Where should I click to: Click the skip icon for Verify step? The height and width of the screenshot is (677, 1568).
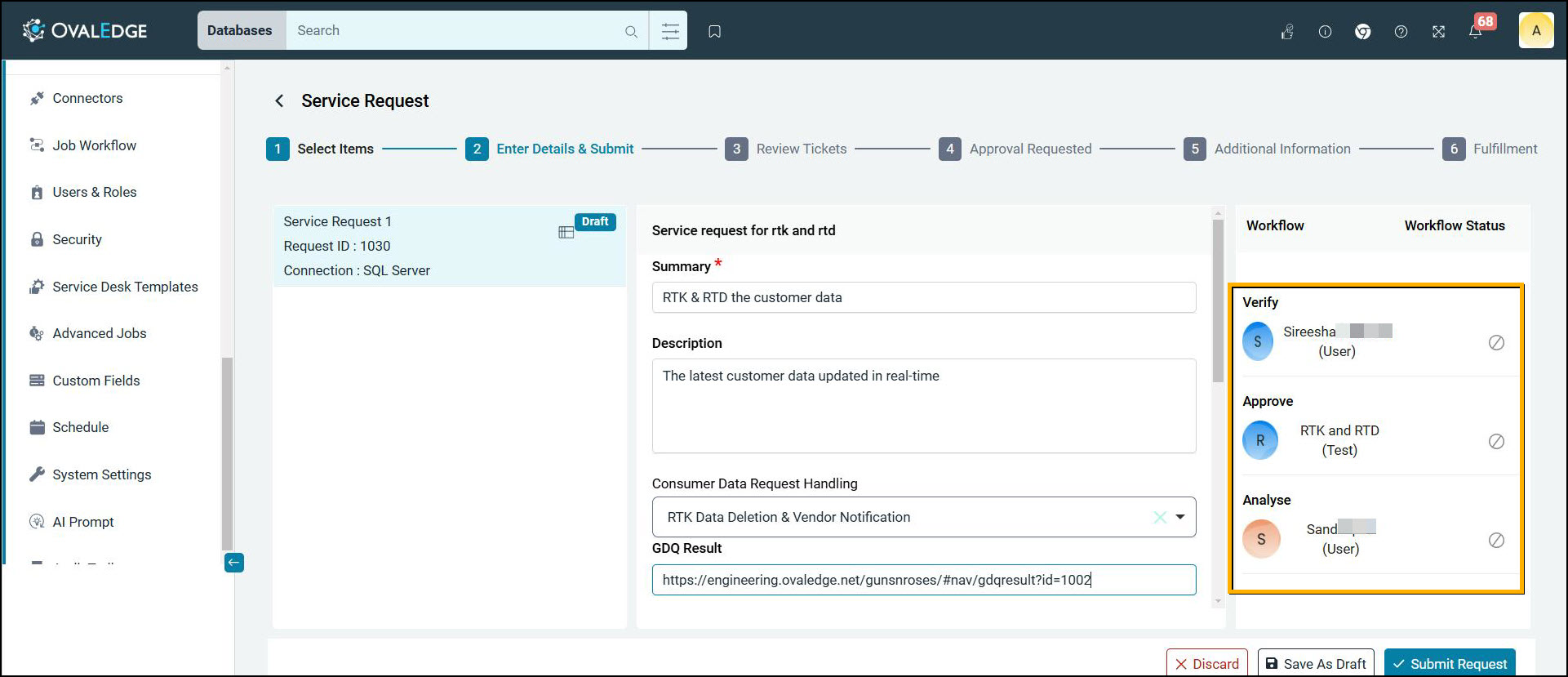tap(1496, 343)
